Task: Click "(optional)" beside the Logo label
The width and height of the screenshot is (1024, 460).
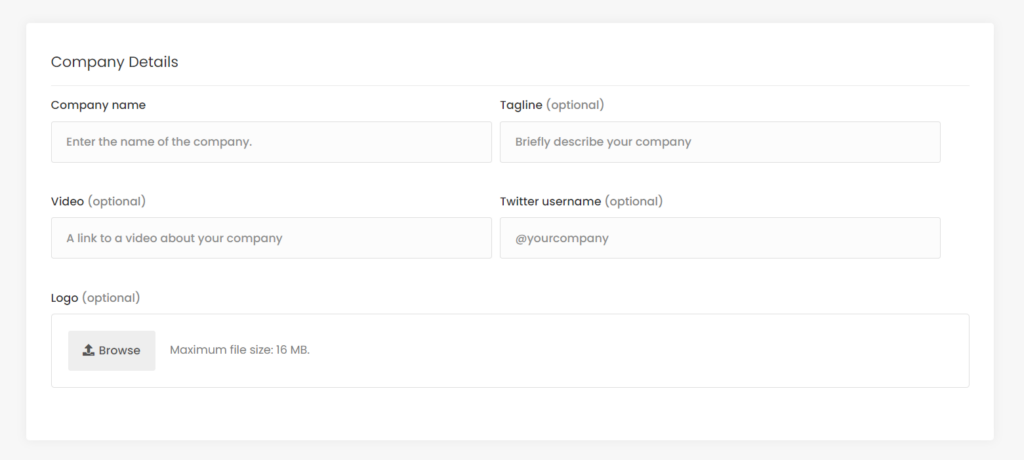Action: (111, 298)
